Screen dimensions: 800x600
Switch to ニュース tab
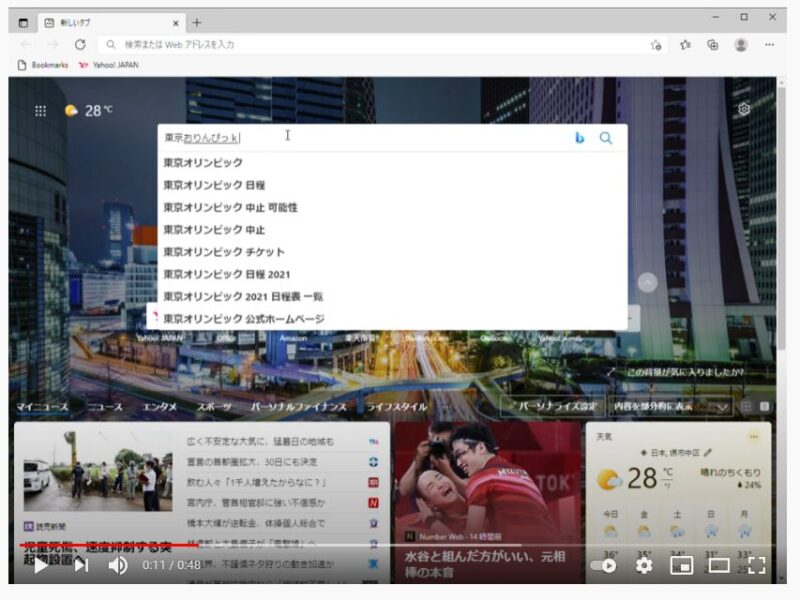[x=105, y=407]
